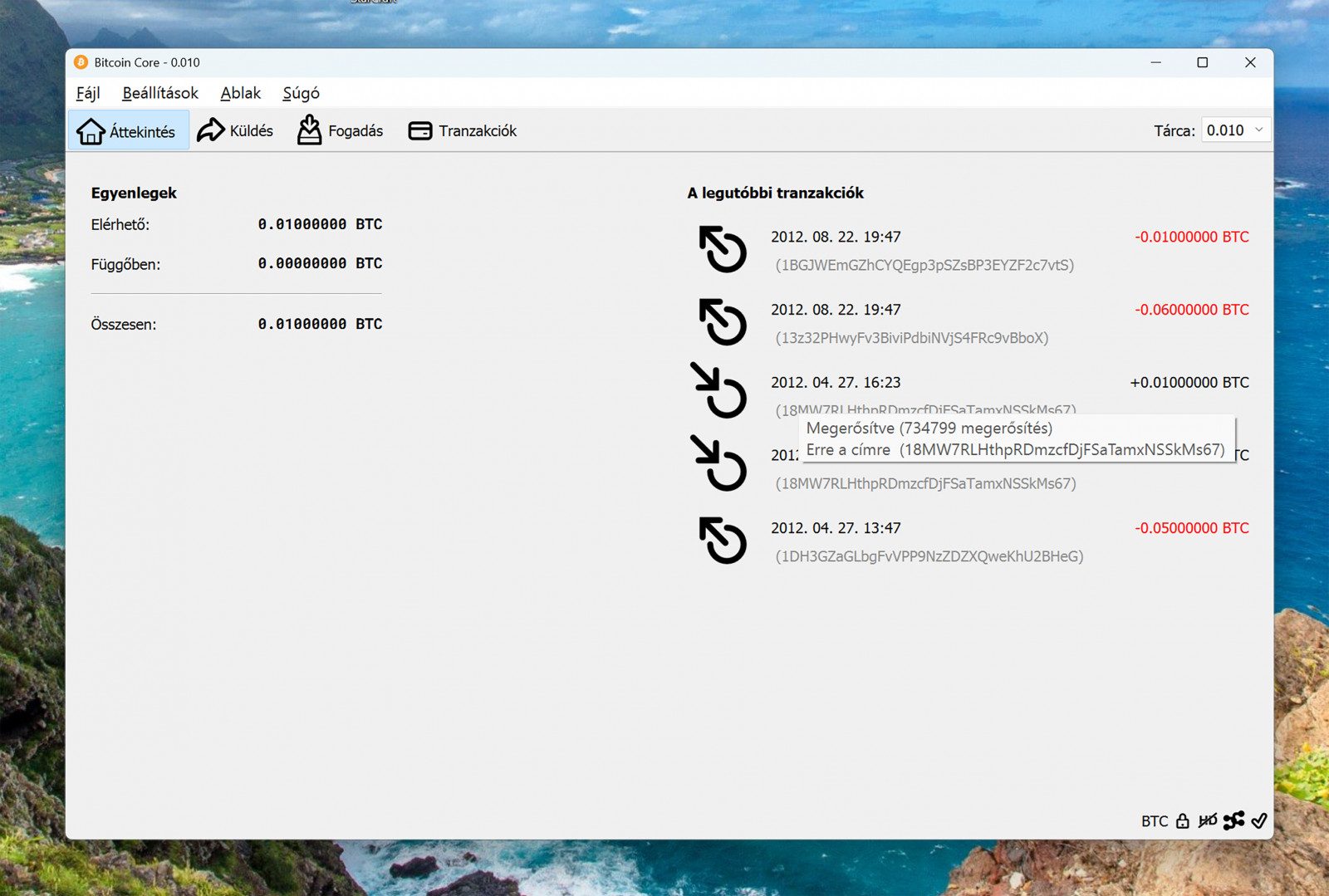This screenshot has width=1329, height=896.
Task: Select received icon next to 18MW7RLHthp fourth transaction
Action: coord(719,463)
